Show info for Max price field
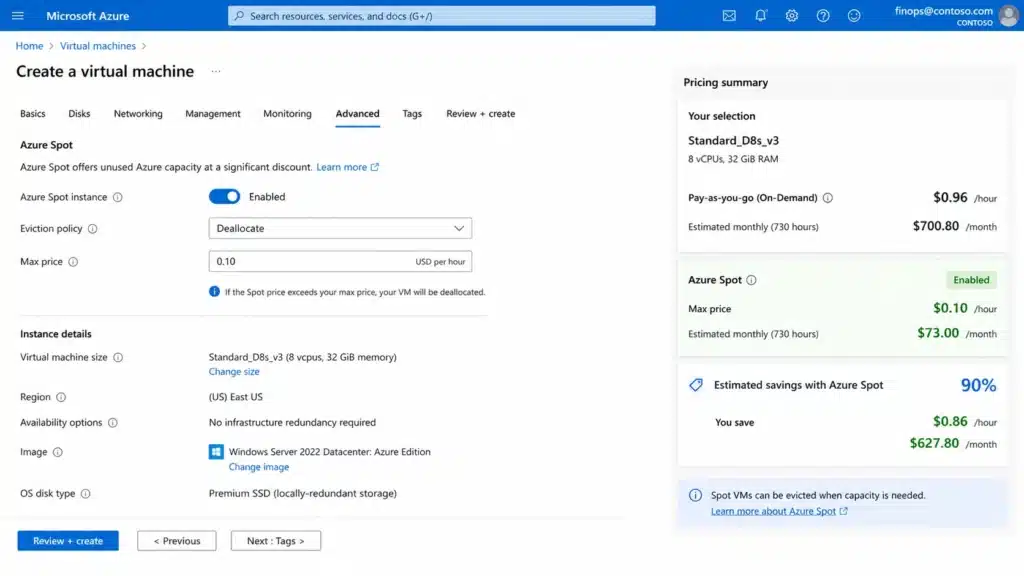 (73, 262)
